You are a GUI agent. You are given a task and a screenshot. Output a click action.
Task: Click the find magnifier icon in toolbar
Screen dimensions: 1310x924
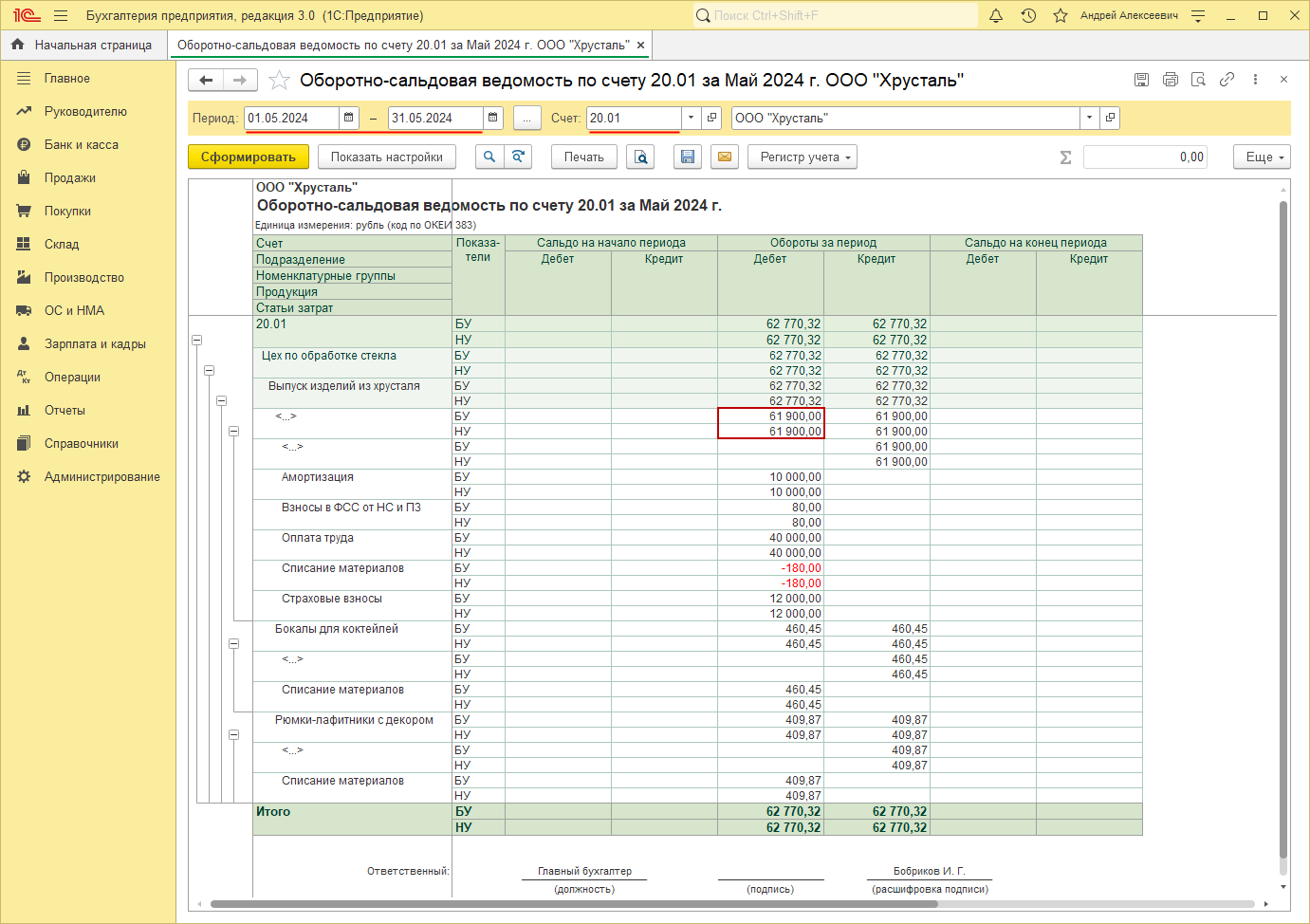[x=489, y=157]
